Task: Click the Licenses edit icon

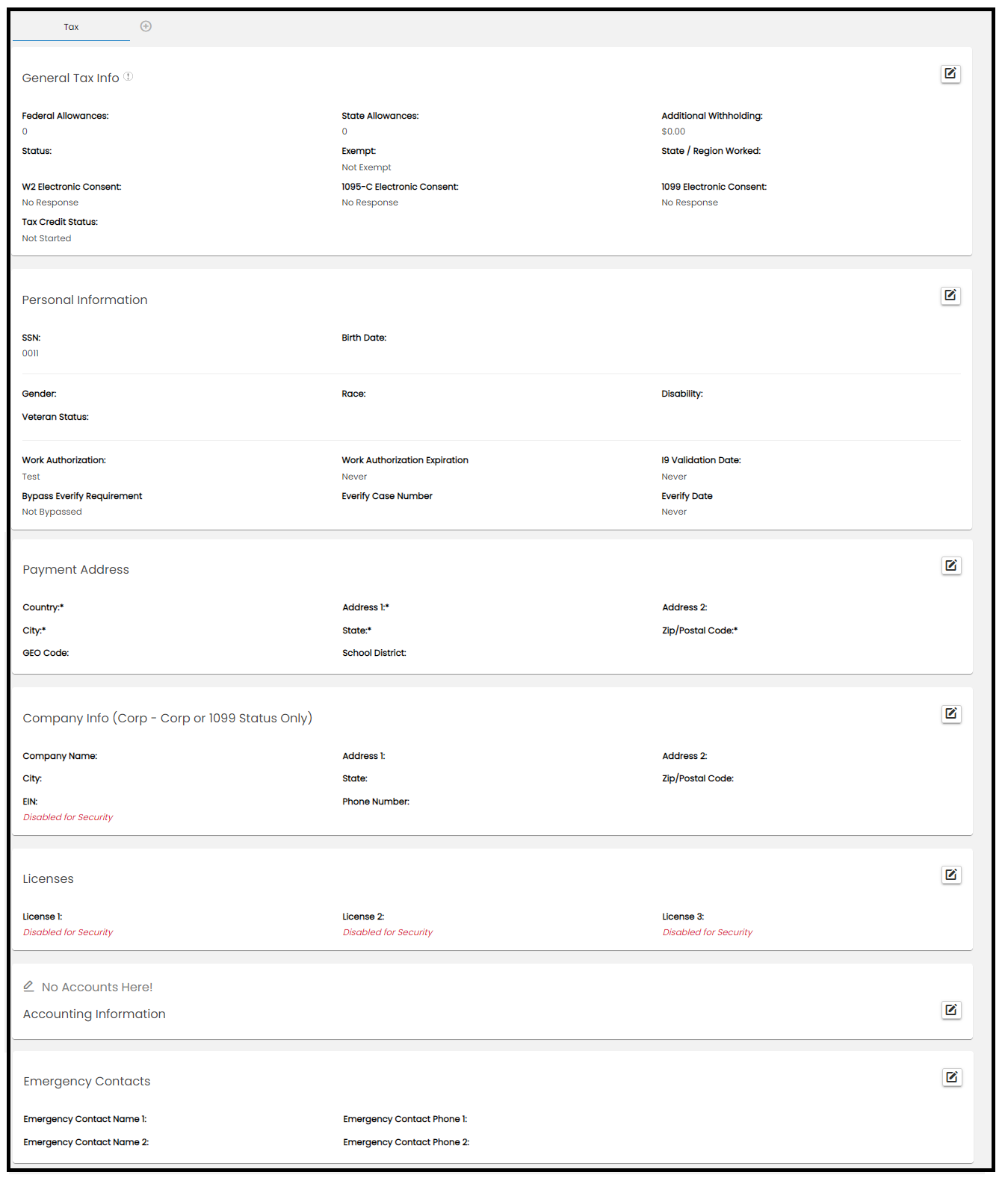Action: coord(950,875)
